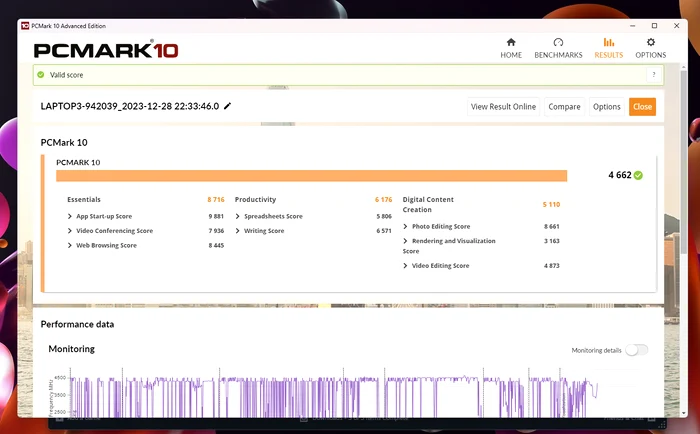700x434 pixels.
Task: Click the green Valid score checkmark icon
Action: point(41,75)
